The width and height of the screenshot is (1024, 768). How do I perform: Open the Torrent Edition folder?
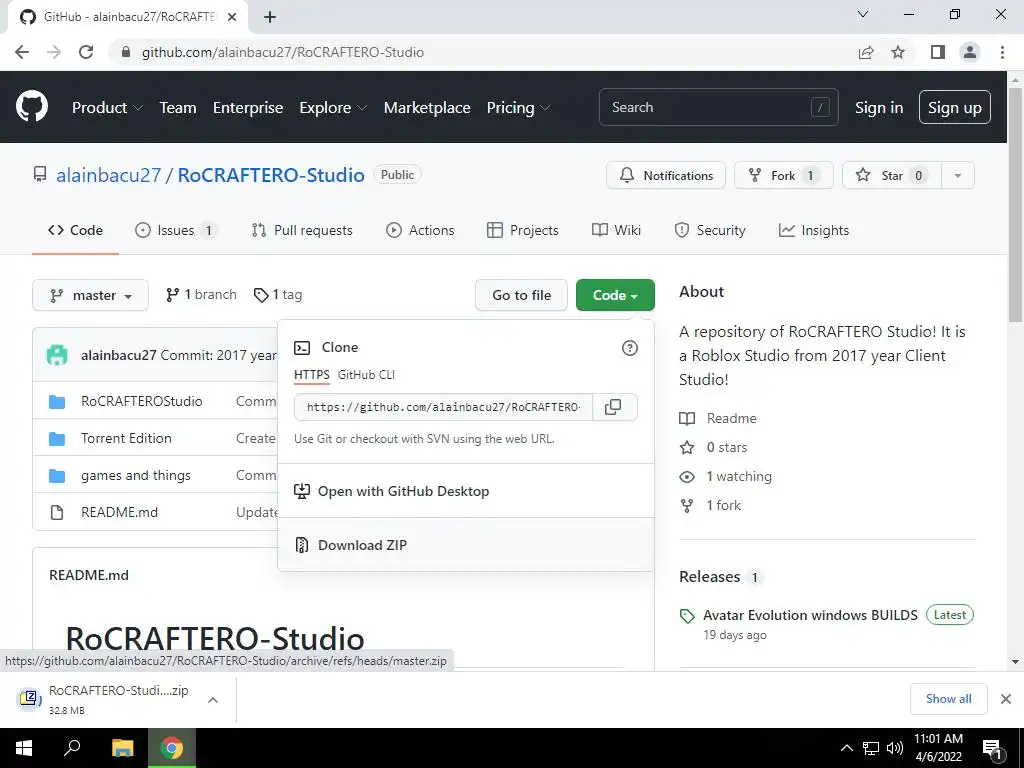click(x=126, y=438)
